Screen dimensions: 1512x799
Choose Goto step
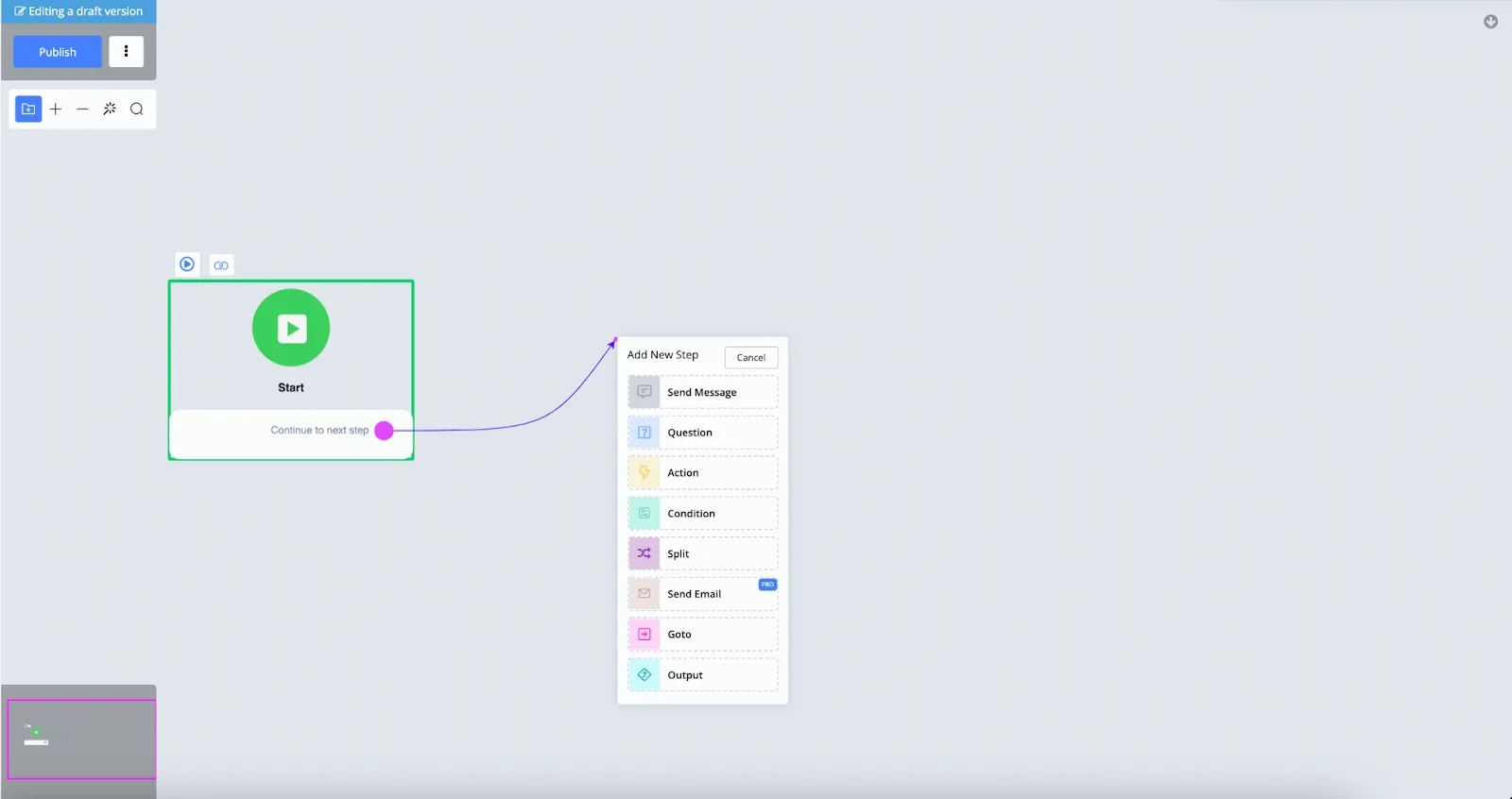(703, 635)
